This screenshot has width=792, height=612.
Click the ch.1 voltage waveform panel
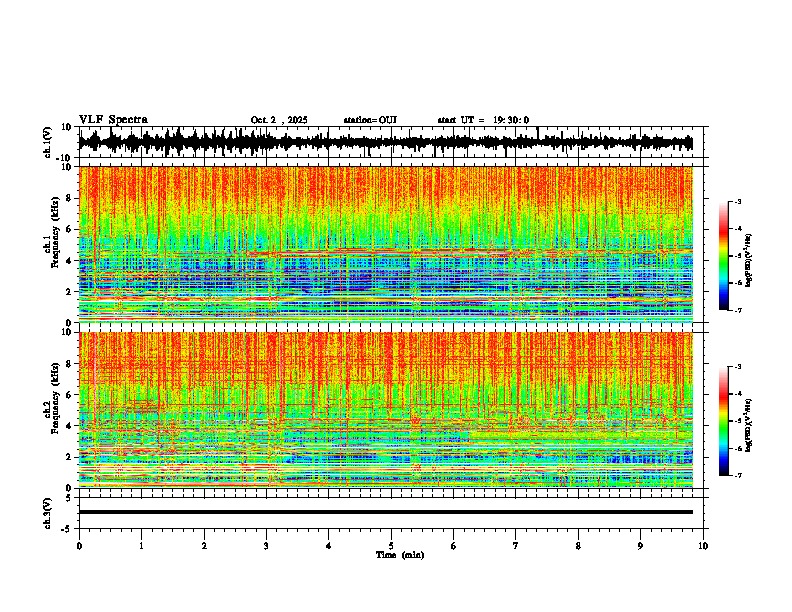click(x=393, y=142)
